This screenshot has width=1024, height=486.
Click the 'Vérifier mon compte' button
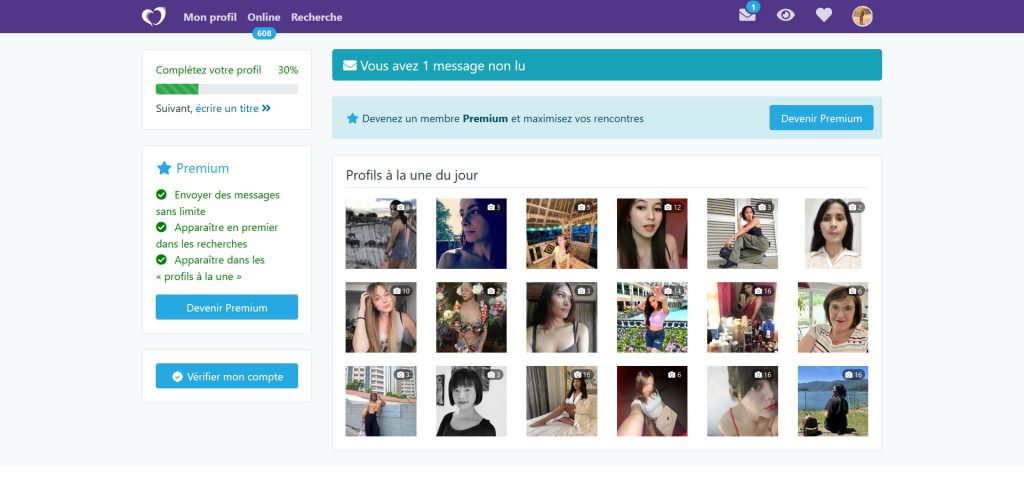(x=227, y=376)
